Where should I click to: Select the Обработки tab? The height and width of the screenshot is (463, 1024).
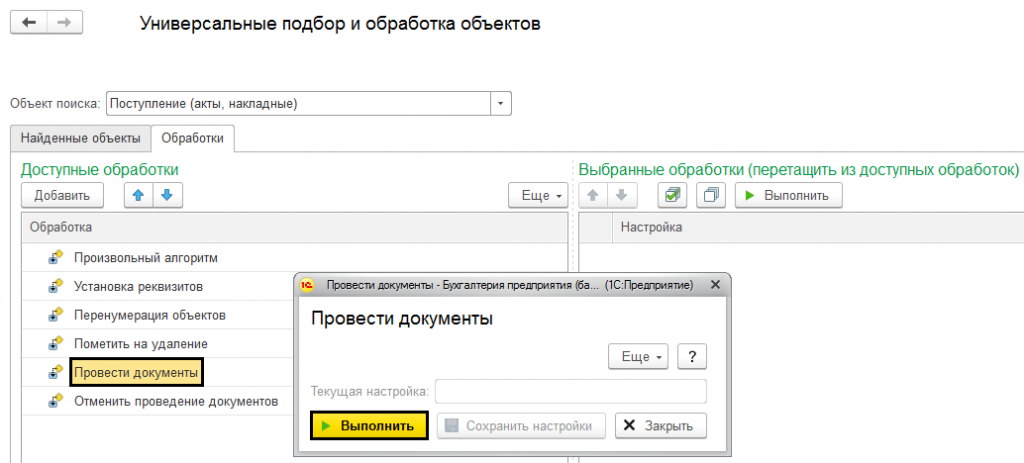coord(194,138)
